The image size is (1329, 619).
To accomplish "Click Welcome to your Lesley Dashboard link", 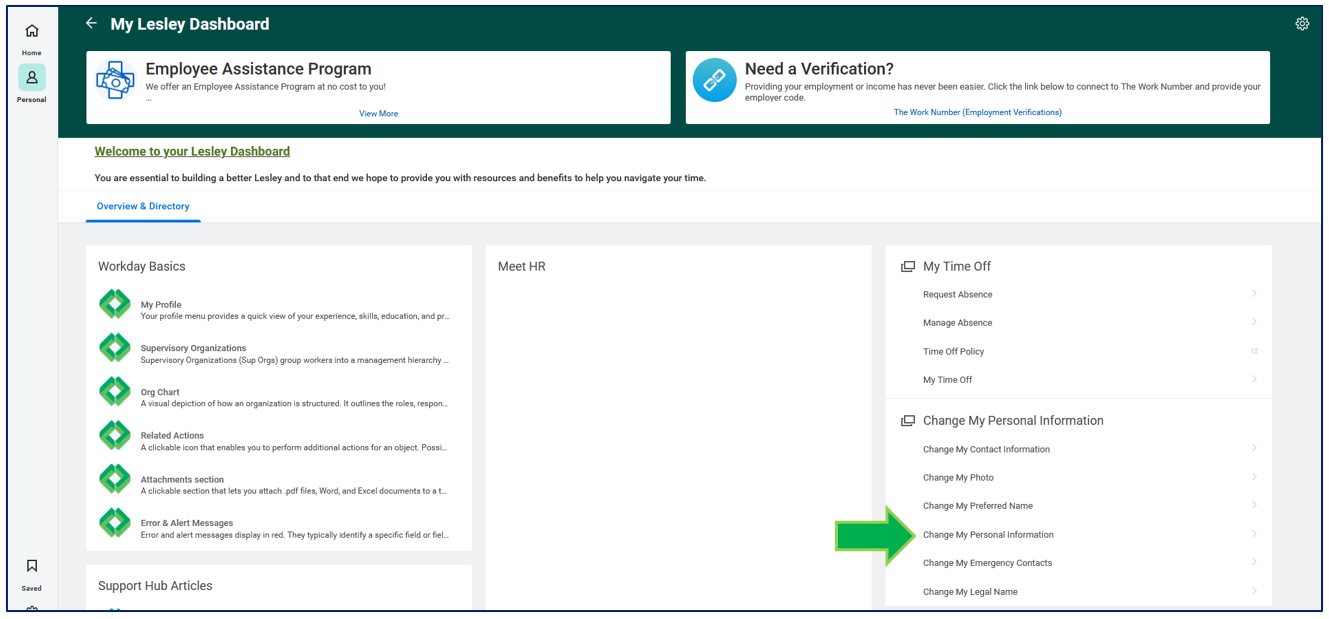I will 192,152.
